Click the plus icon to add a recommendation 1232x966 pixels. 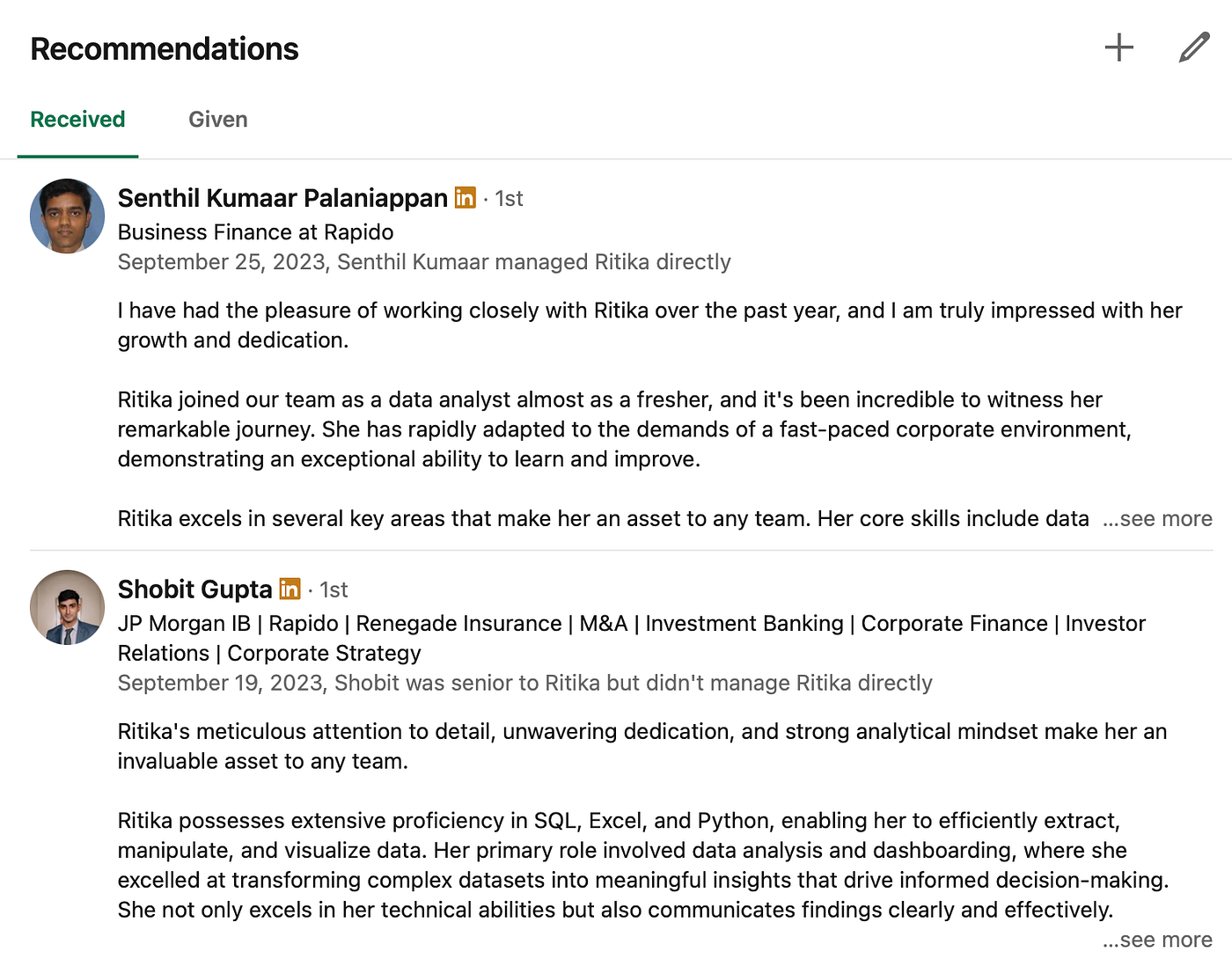(1118, 48)
